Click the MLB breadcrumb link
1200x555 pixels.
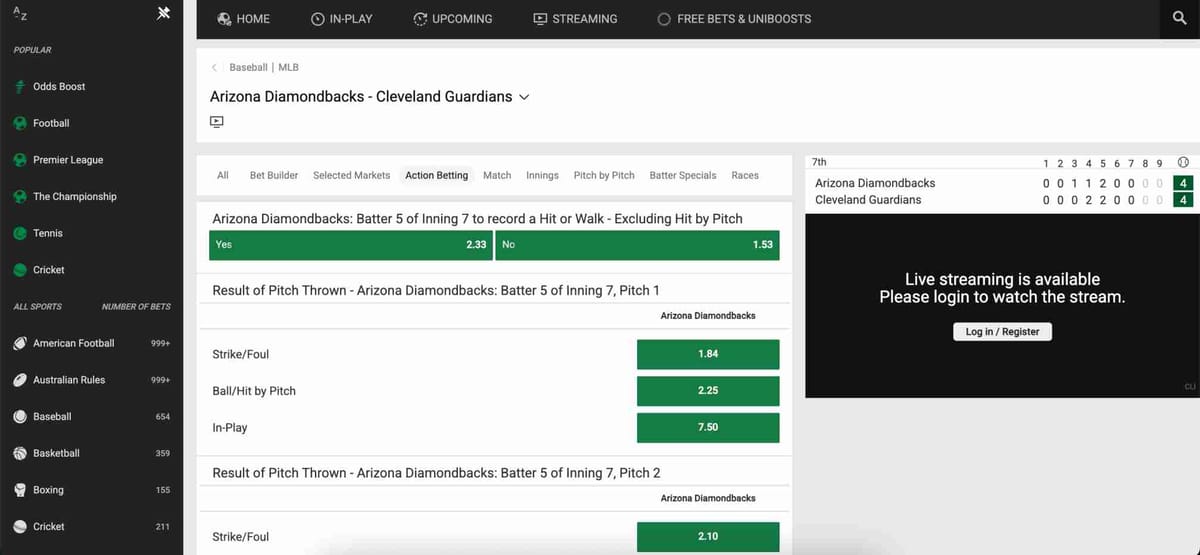pyautogui.click(x=288, y=68)
